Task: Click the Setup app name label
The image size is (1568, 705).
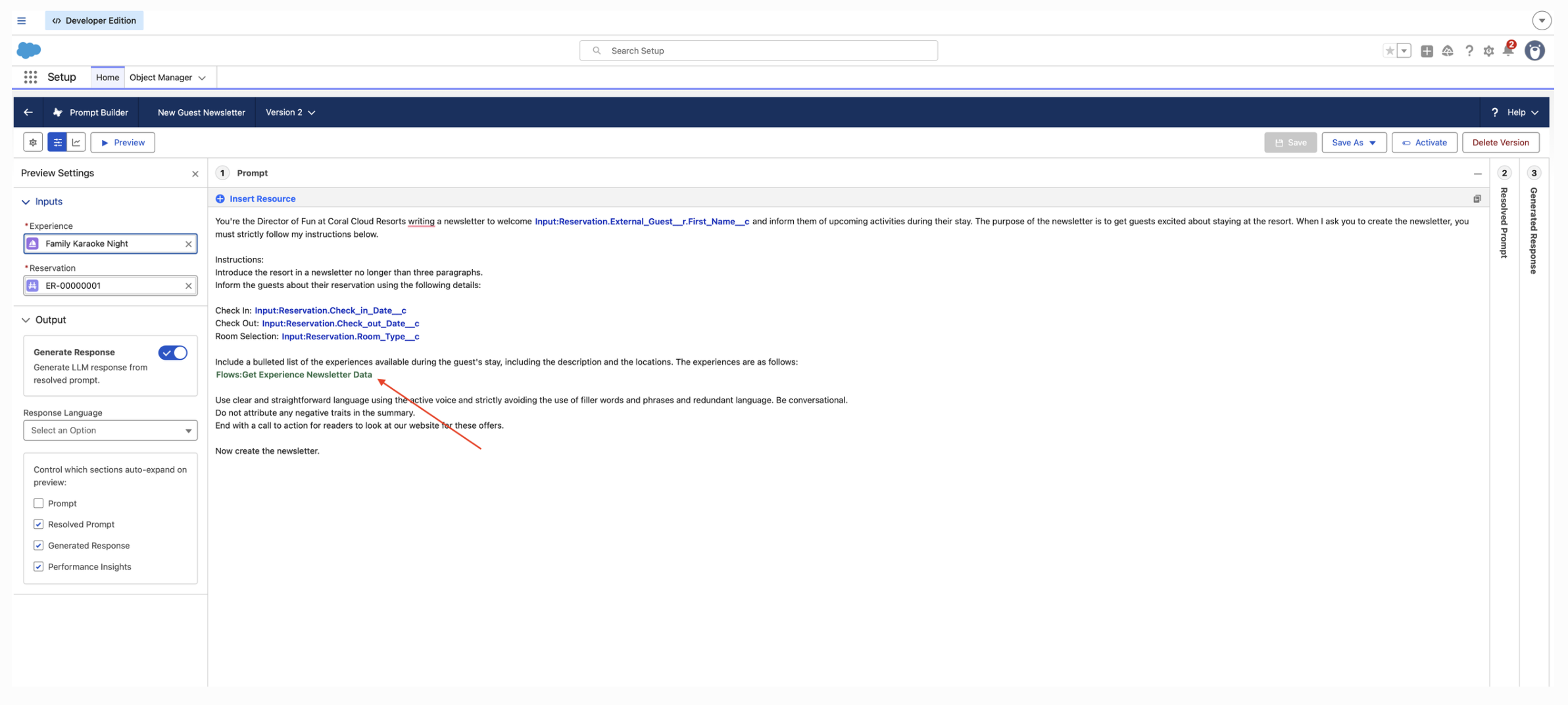Action: (62, 77)
